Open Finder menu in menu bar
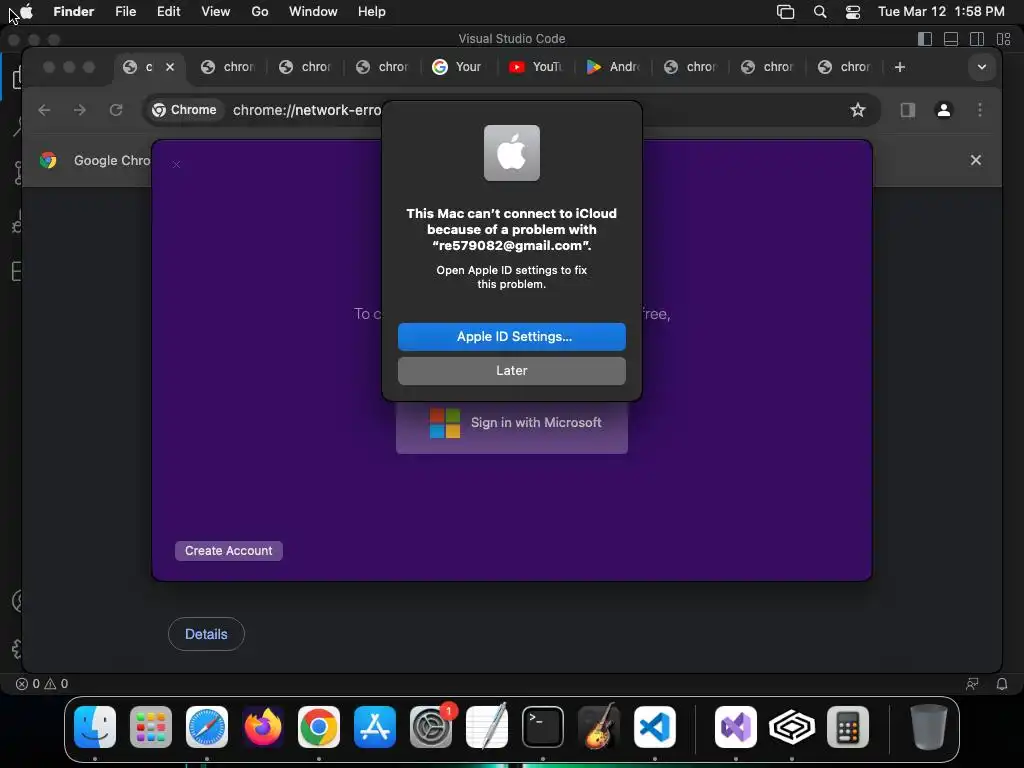1024x768 pixels. click(x=74, y=12)
